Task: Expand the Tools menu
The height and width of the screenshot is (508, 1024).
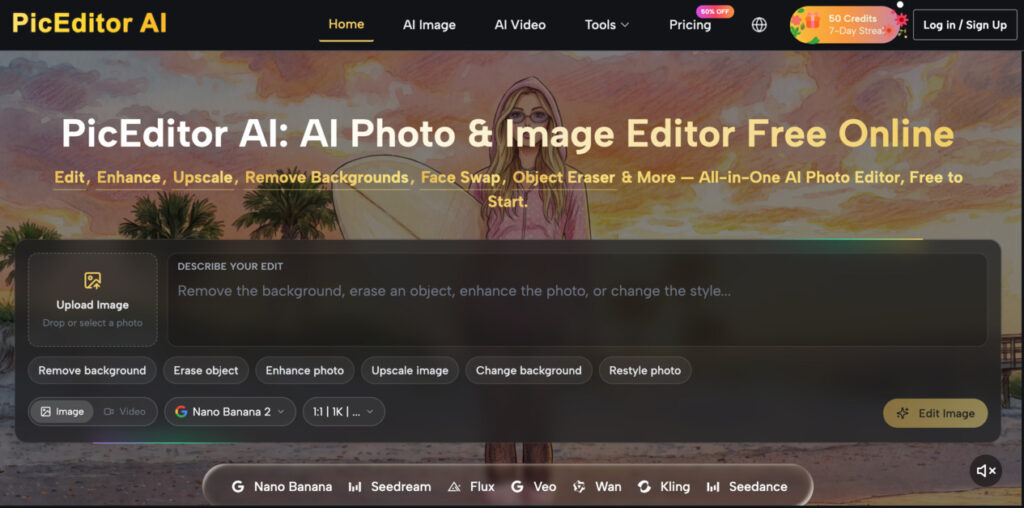Action: [x=607, y=25]
